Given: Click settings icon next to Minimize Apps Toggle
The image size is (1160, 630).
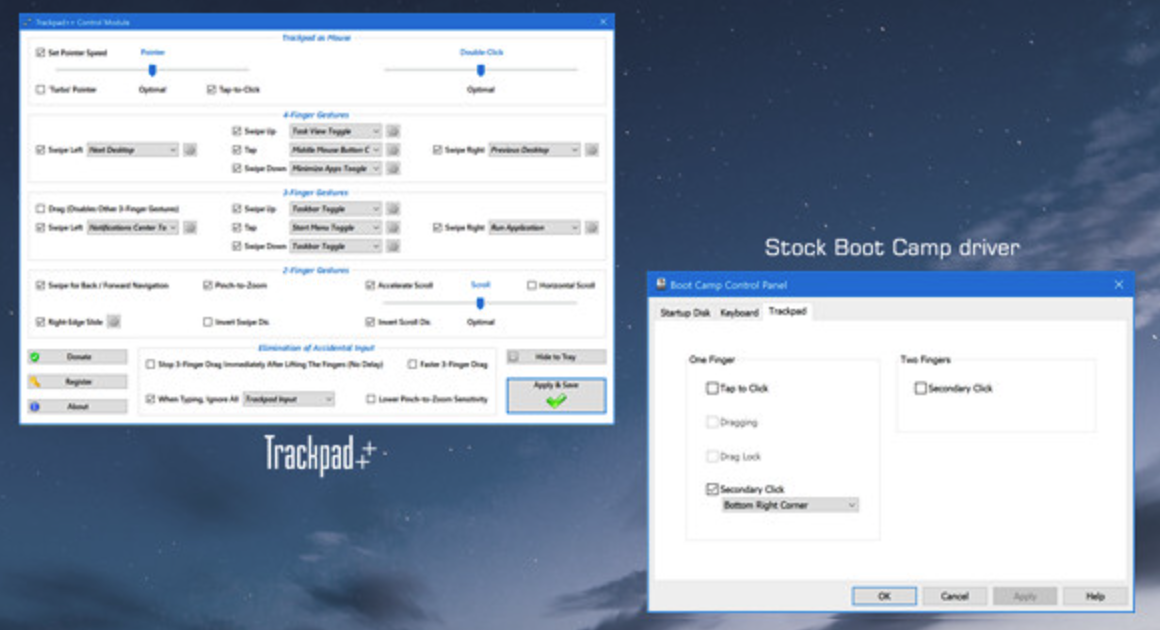Looking at the screenshot, I should [x=393, y=169].
